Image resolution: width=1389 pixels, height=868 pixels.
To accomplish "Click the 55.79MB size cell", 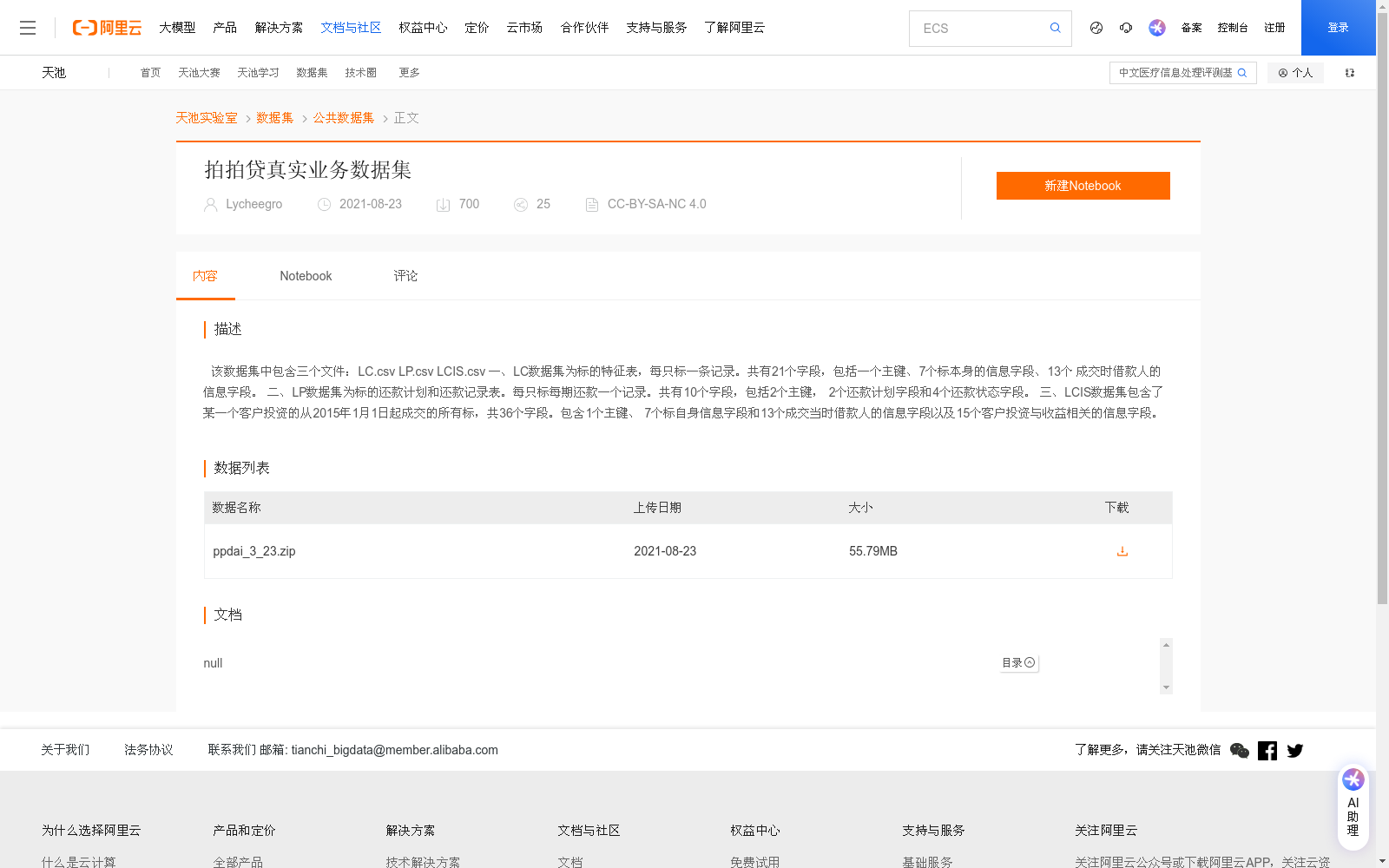I will click(x=873, y=551).
